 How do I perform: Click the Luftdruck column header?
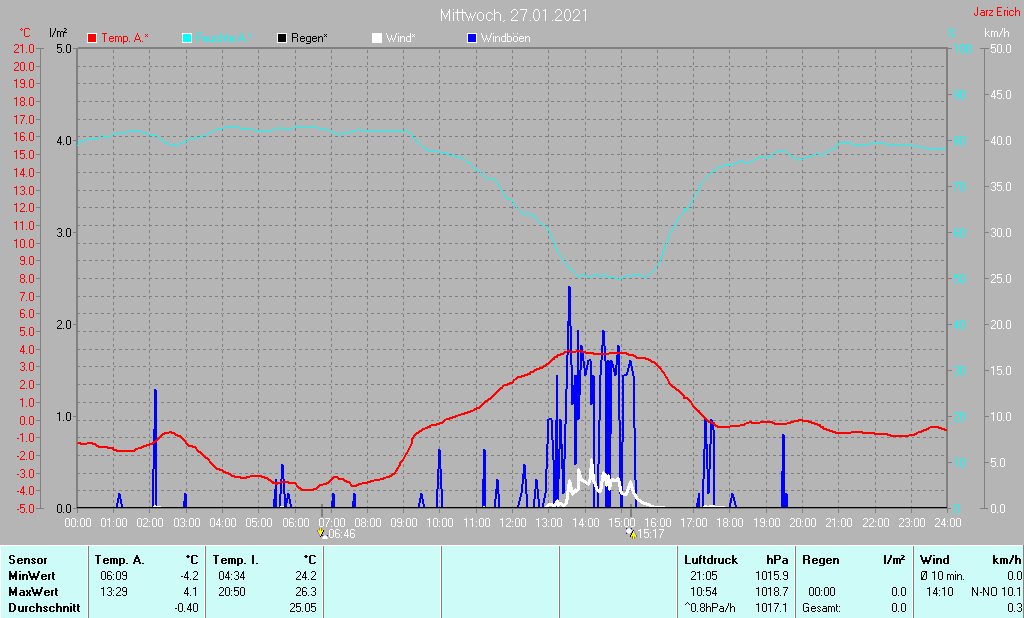(709, 560)
